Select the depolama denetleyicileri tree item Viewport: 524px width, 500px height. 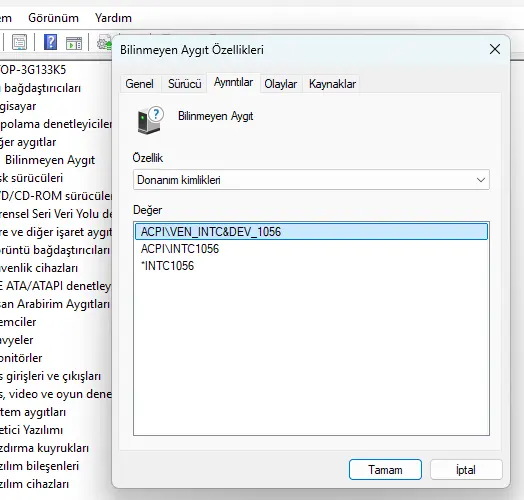[56, 124]
